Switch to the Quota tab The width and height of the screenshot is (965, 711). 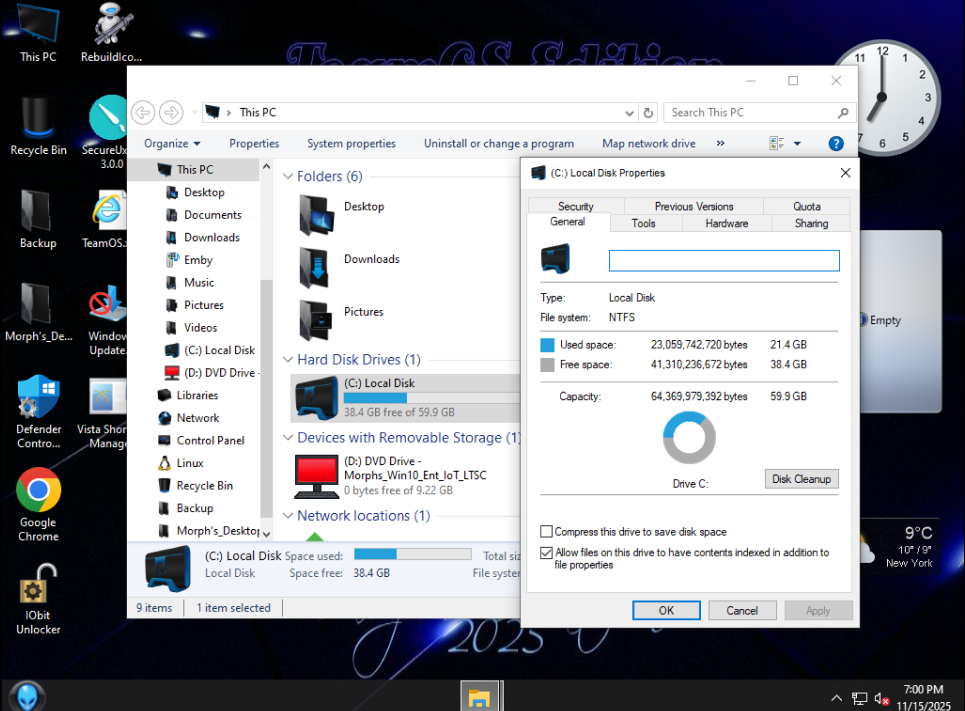point(806,206)
